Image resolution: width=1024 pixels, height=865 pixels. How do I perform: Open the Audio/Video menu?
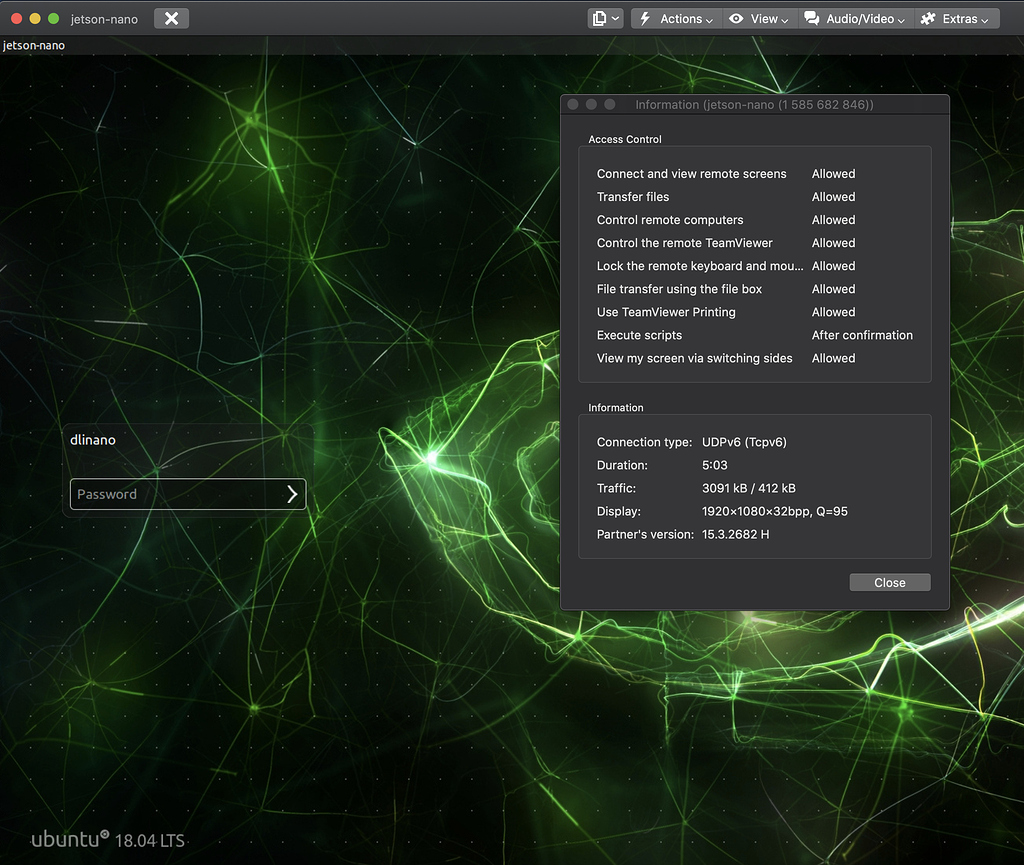tap(855, 18)
